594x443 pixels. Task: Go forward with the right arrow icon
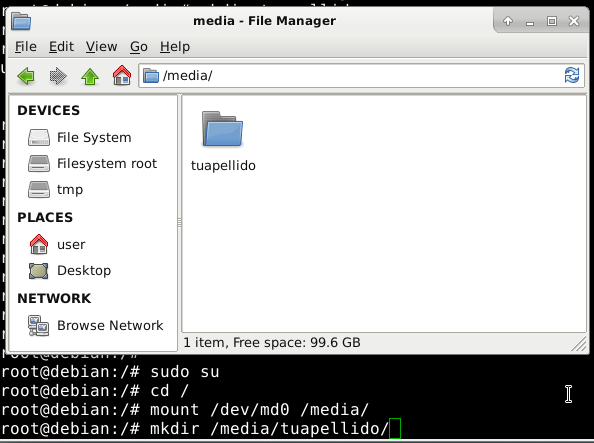(x=58, y=76)
